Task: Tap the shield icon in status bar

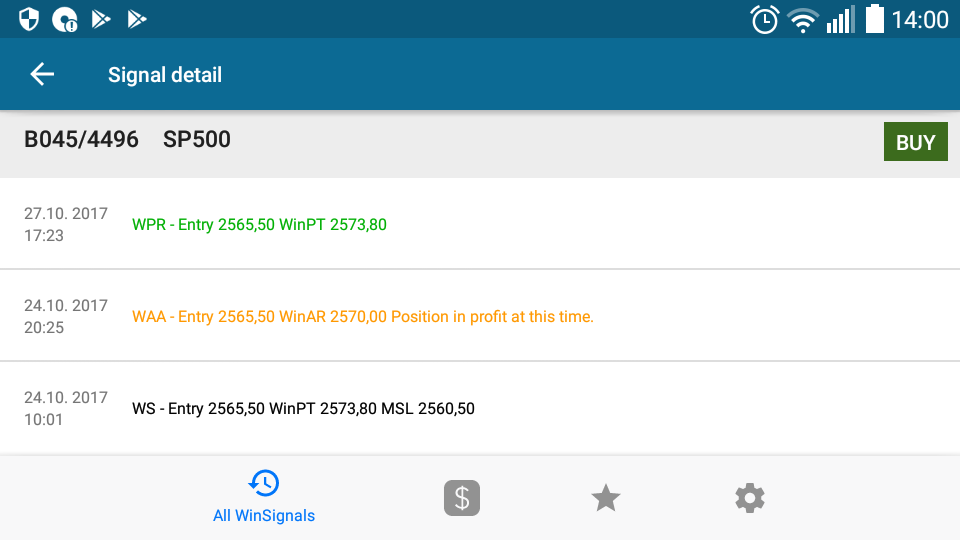Action: tap(29, 19)
